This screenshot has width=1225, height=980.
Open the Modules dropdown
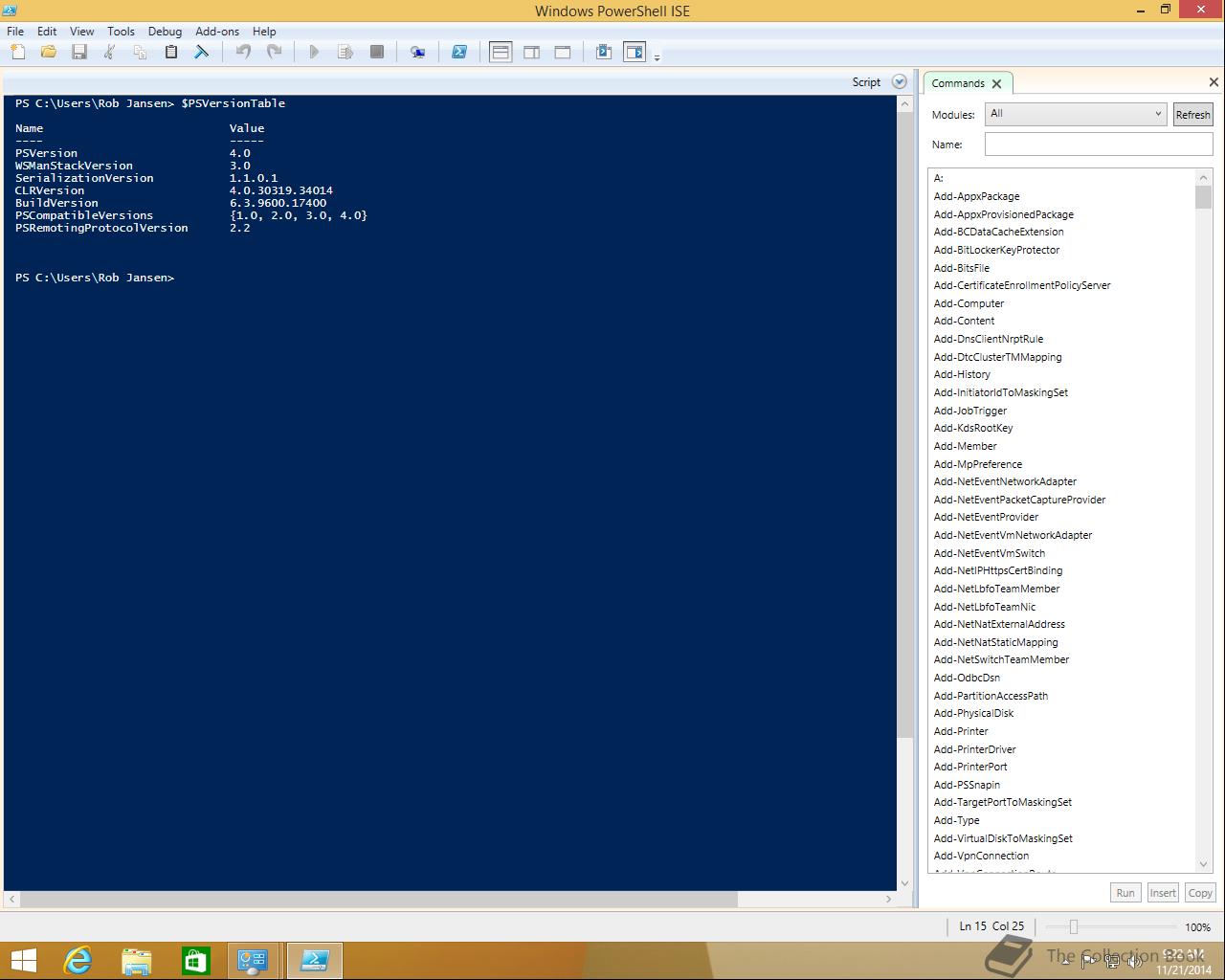tap(1076, 114)
